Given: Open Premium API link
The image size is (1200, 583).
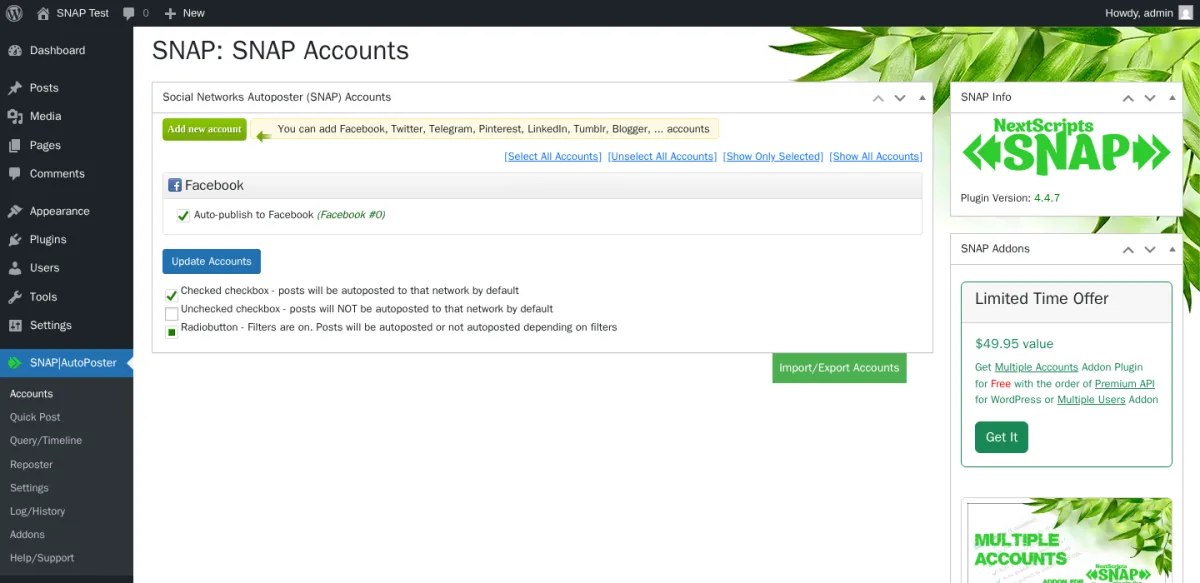Looking at the screenshot, I should coord(1125,383).
